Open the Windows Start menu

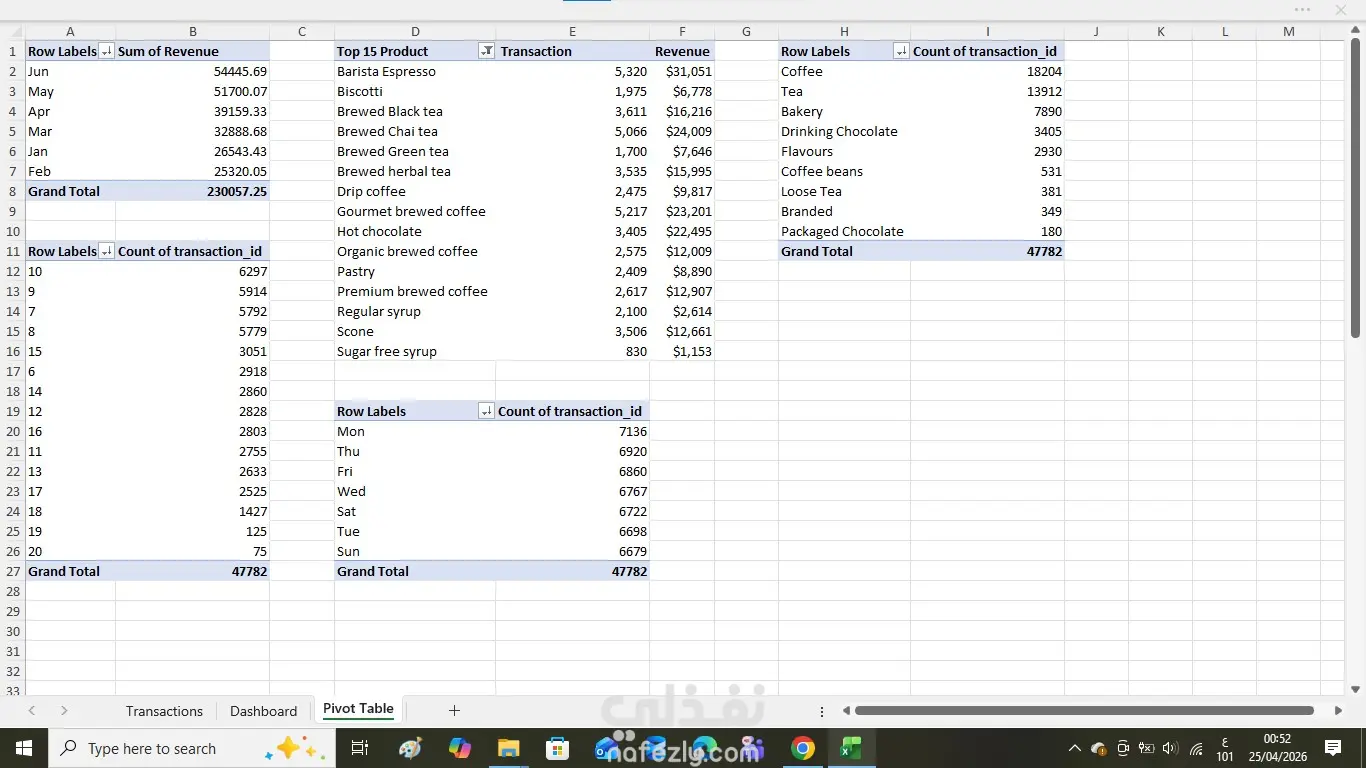[x=23, y=748]
